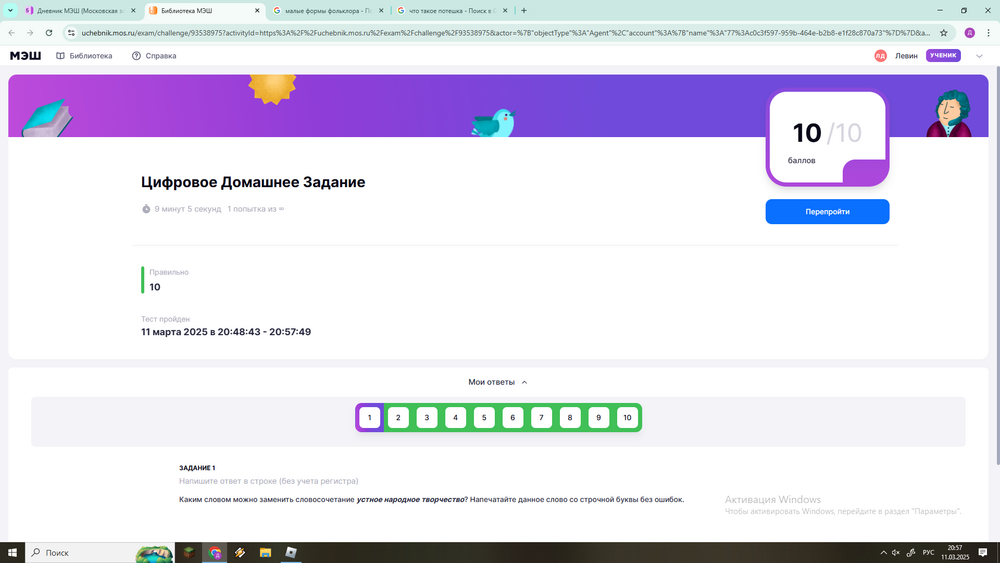Go to question number 2
This screenshot has height=563, width=1000.
coord(398,418)
